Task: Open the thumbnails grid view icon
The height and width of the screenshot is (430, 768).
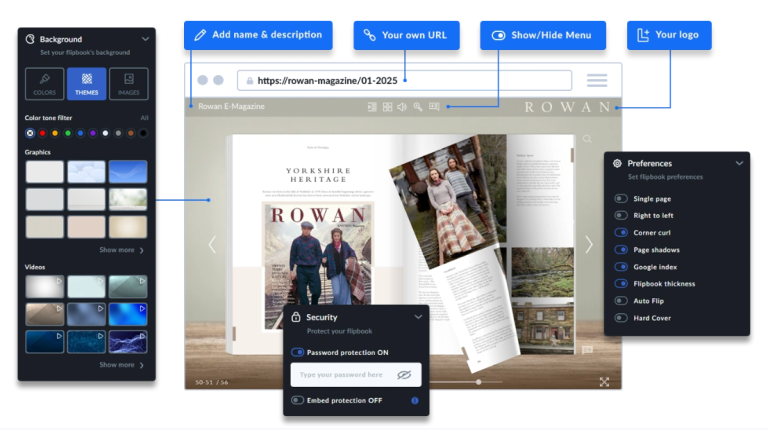Action: pyautogui.click(x=387, y=107)
